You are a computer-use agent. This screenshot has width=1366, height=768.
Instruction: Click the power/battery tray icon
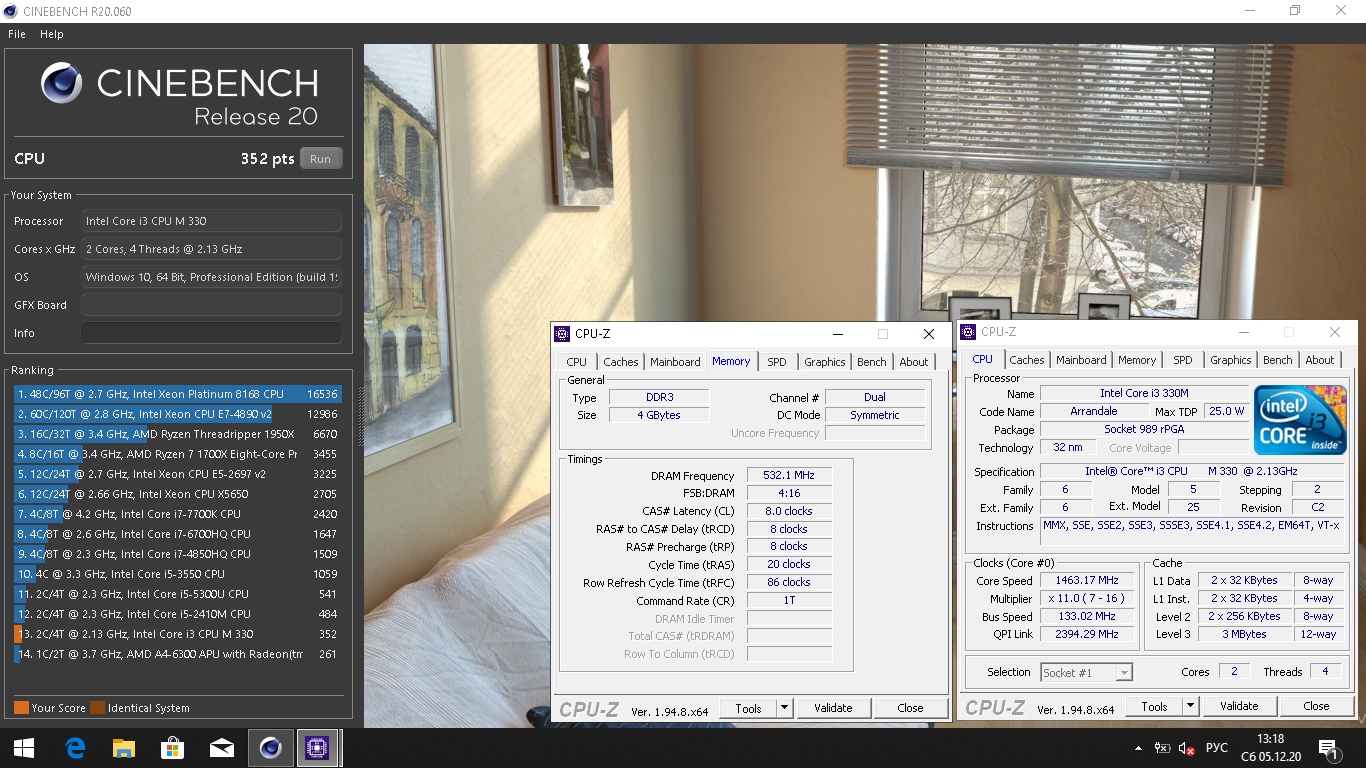(1163, 748)
